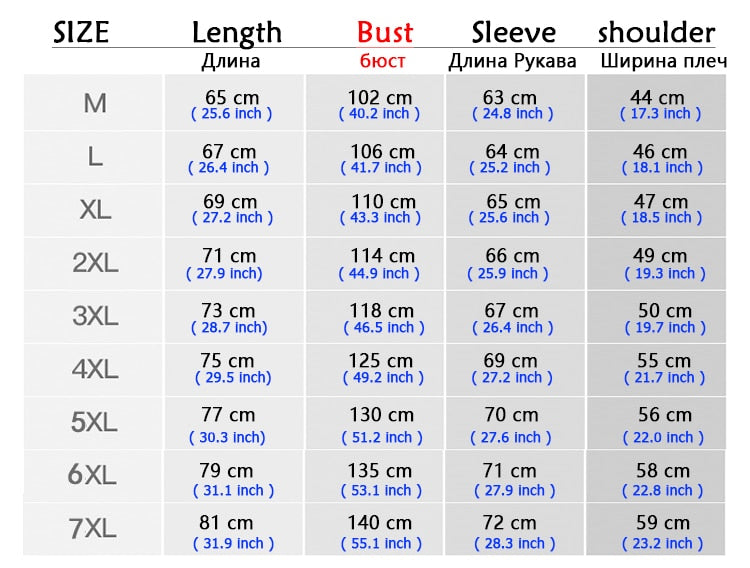
Task: Select the 7XL size row label
Action: [92, 529]
